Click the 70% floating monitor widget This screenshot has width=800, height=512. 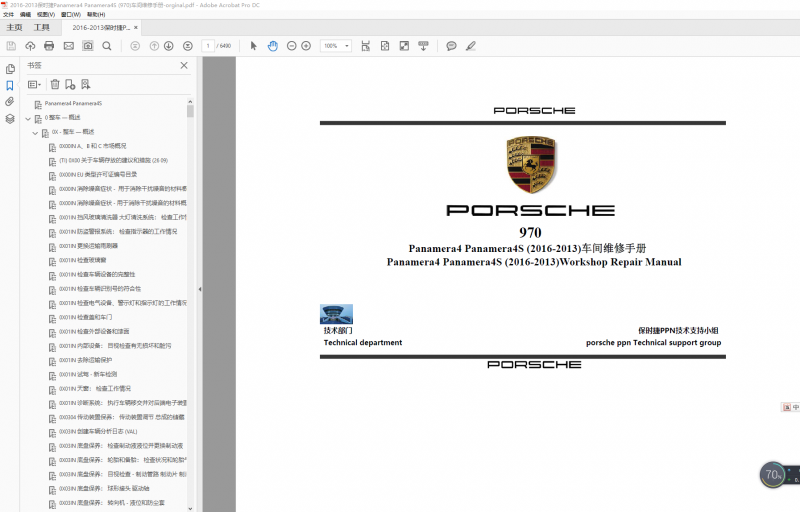[773, 475]
